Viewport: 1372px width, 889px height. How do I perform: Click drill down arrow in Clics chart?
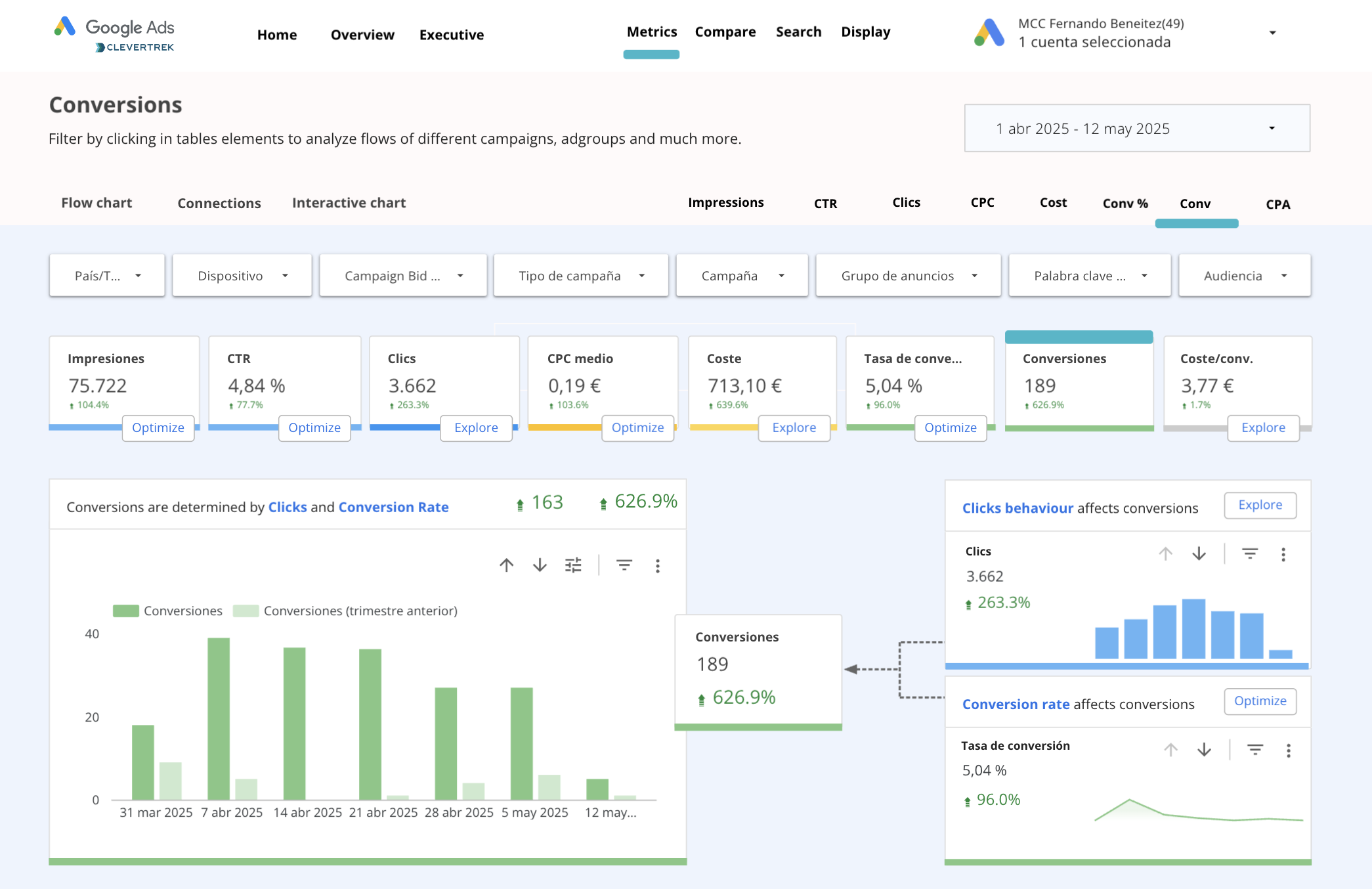click(x=1199, y=554)
